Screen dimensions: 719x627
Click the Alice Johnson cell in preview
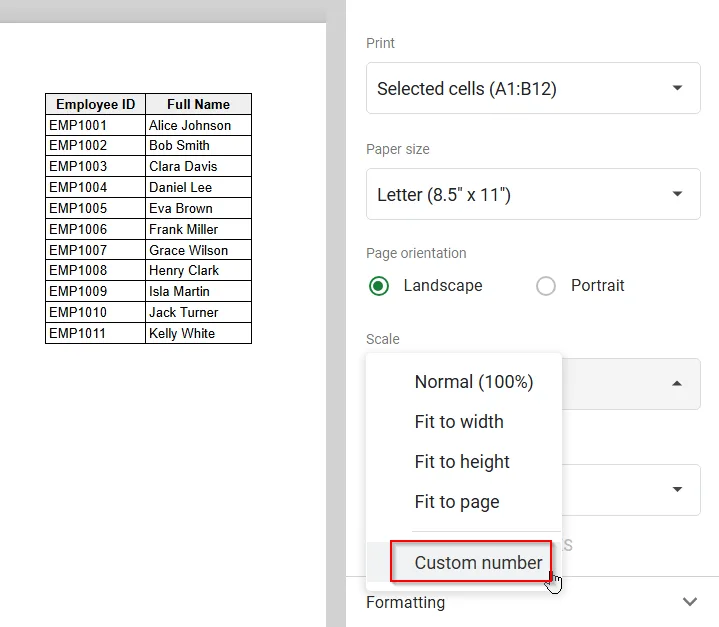click(x=199, y=125)
